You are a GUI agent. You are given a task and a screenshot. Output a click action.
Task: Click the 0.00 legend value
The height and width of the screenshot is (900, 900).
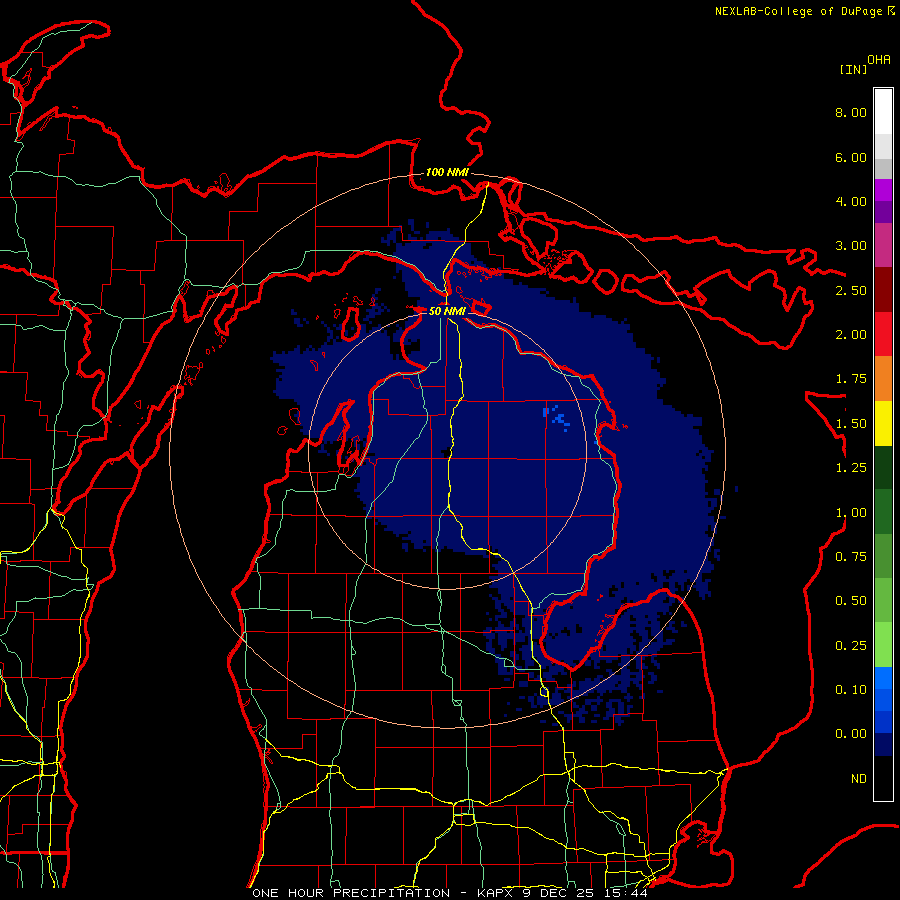point(851,734)
